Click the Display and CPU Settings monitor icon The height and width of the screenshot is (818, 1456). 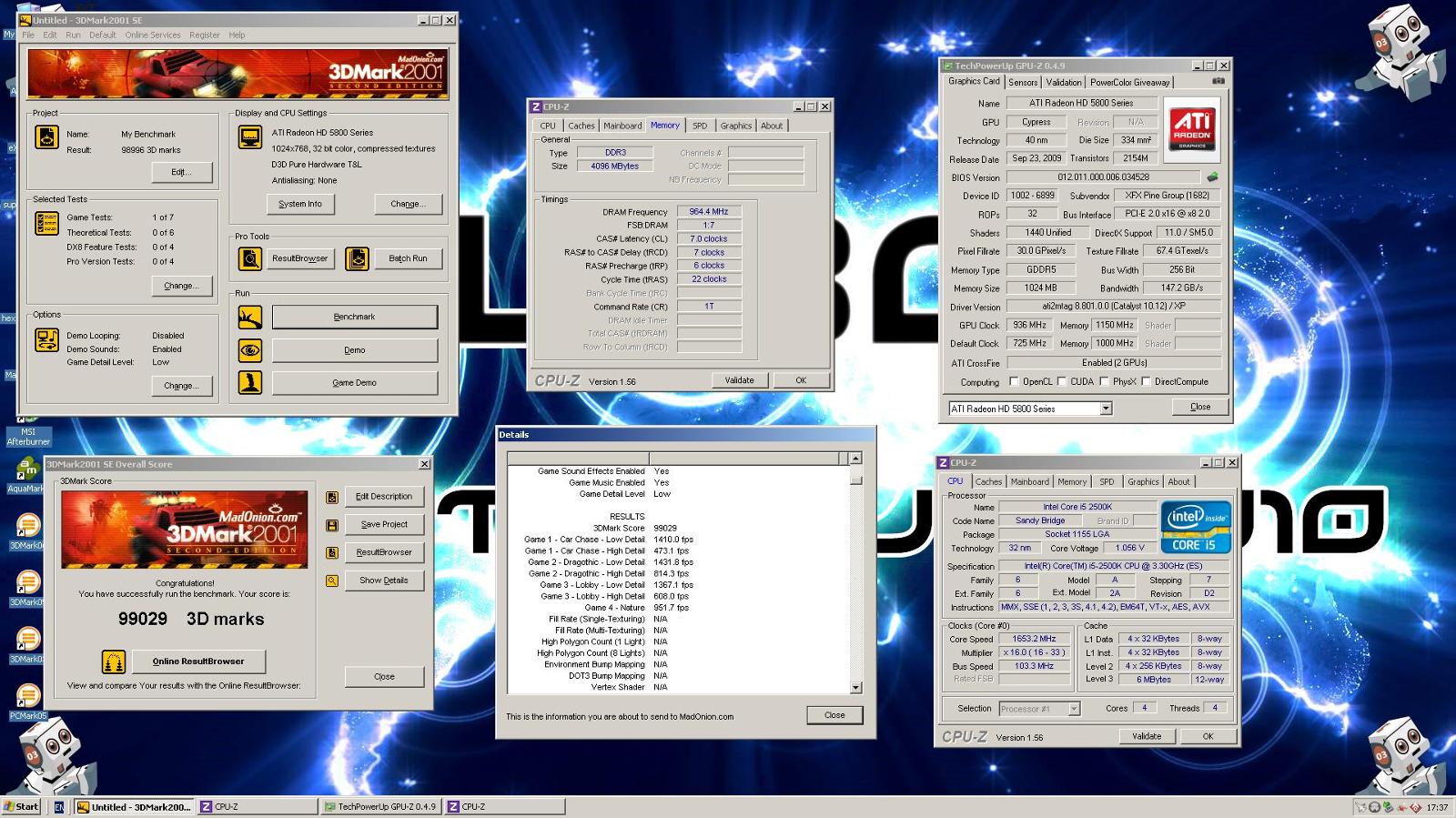250,136
